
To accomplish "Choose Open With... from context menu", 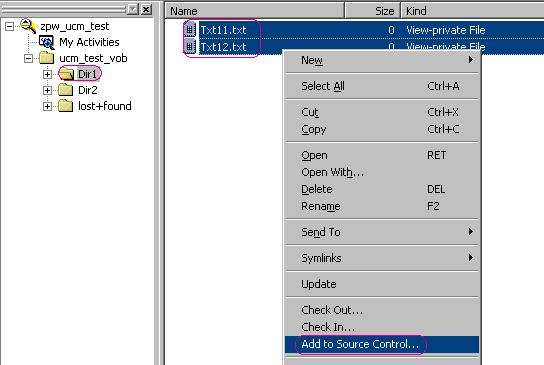I will point(382,172).
